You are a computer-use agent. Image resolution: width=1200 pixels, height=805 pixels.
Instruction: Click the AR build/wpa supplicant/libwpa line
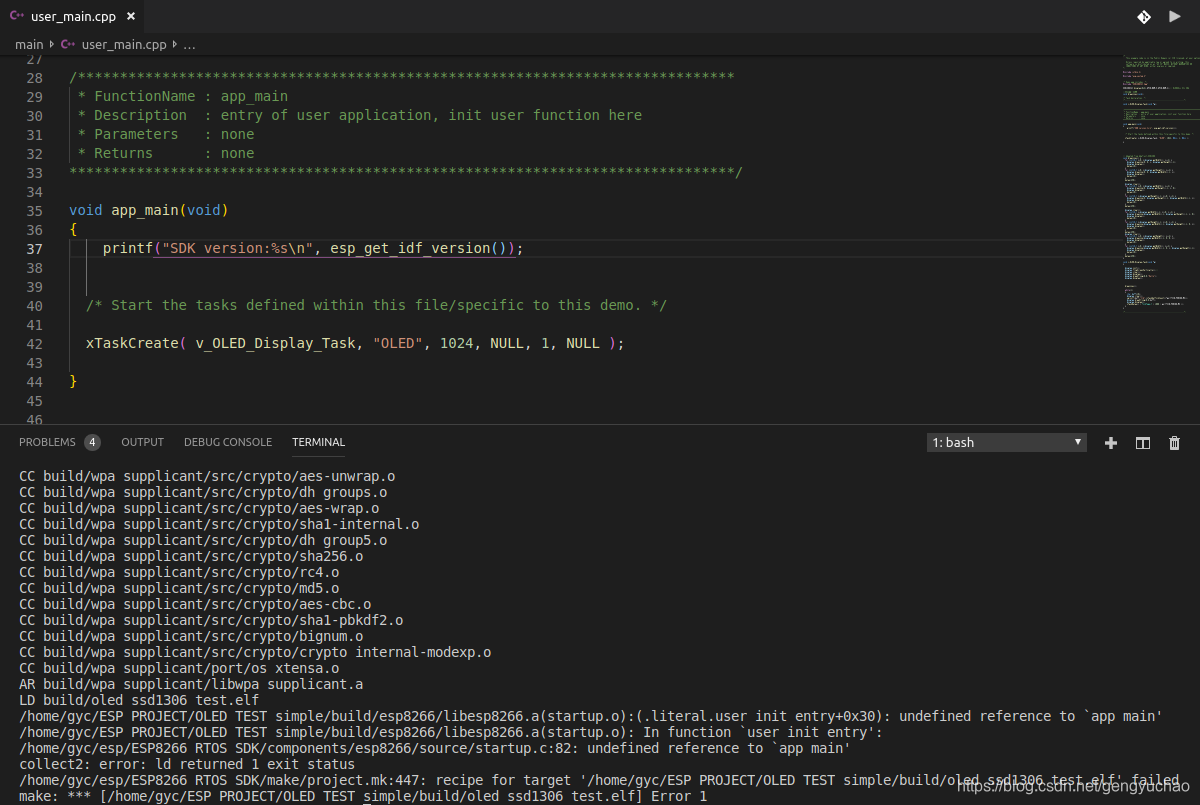(x=191, y=684)
